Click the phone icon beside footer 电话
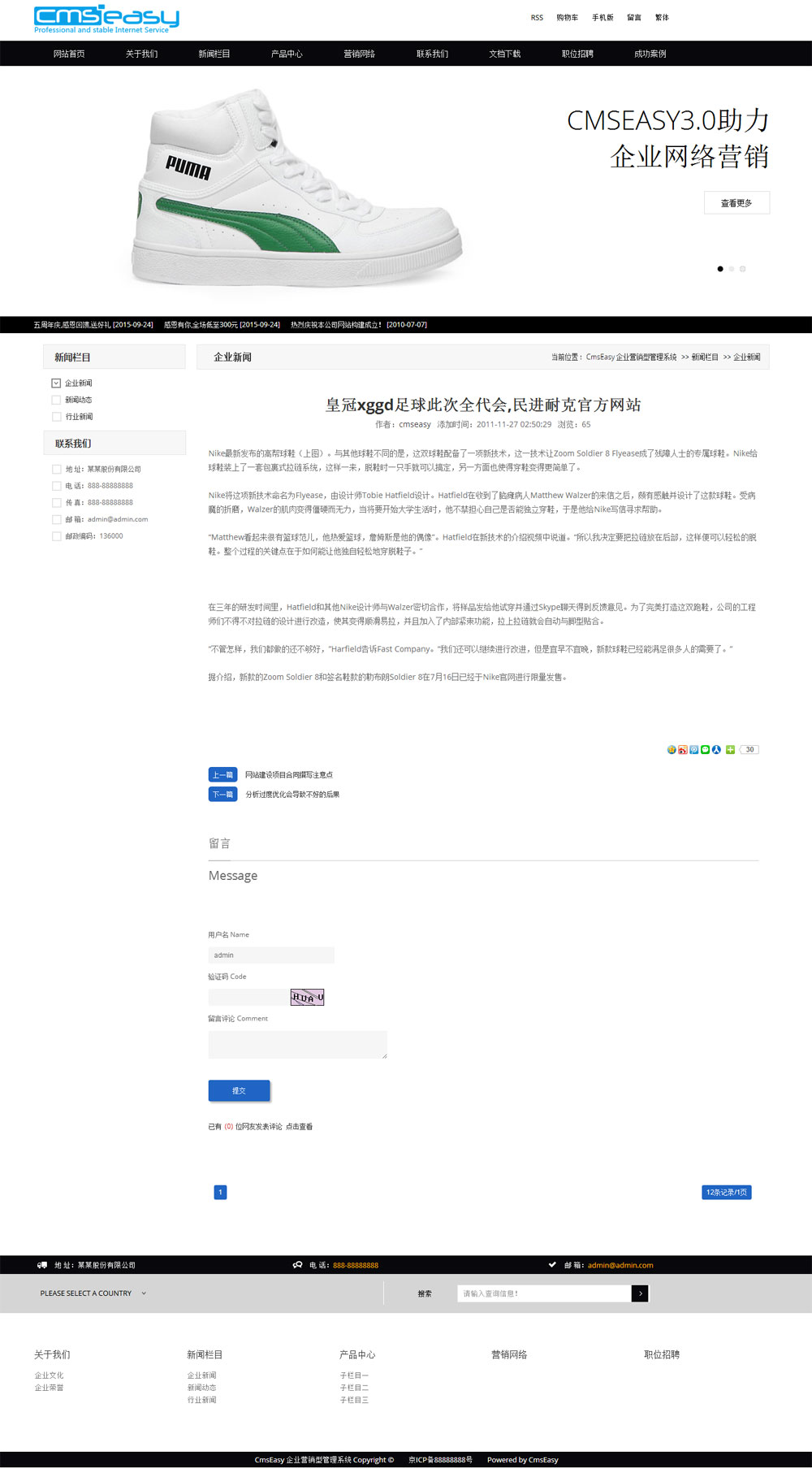Screen dimensions: 812x1473 pos(298,1265)
